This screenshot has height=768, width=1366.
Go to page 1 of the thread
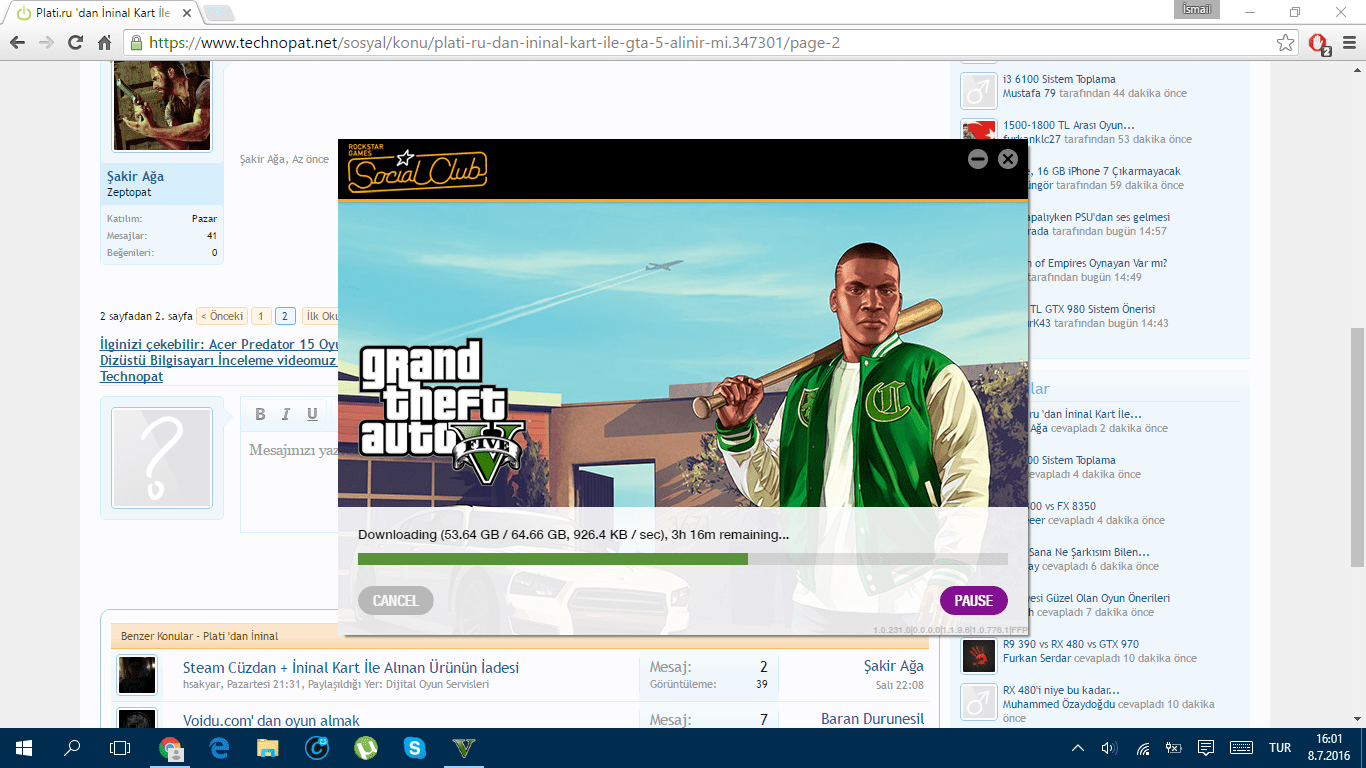pyautogui.click(x=261, y=316)
